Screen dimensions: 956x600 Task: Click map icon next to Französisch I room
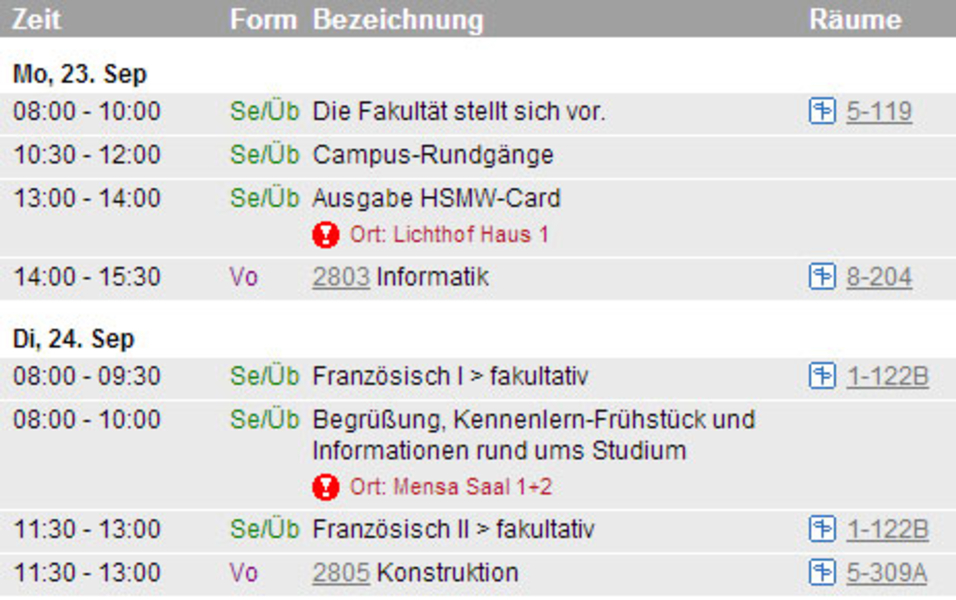822,376
